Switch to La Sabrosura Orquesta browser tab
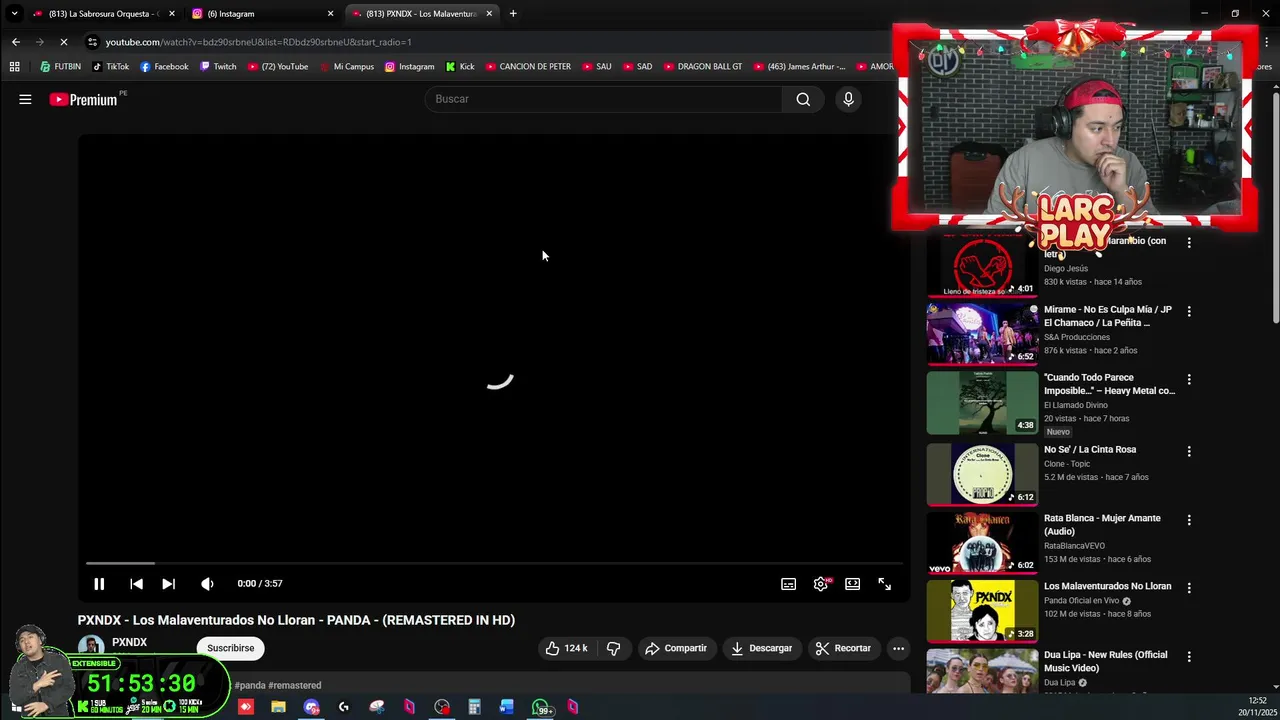 [102, 14]
